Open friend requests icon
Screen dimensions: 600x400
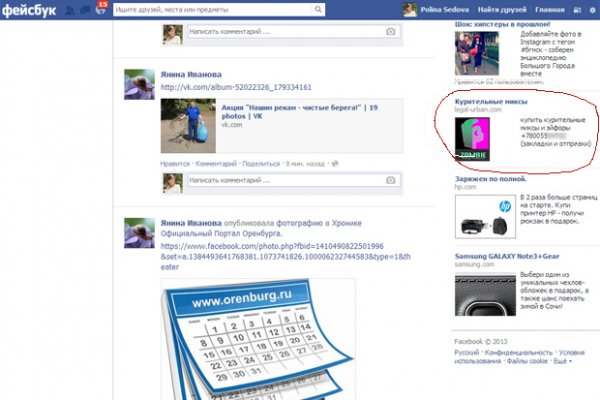coord(70,9)
